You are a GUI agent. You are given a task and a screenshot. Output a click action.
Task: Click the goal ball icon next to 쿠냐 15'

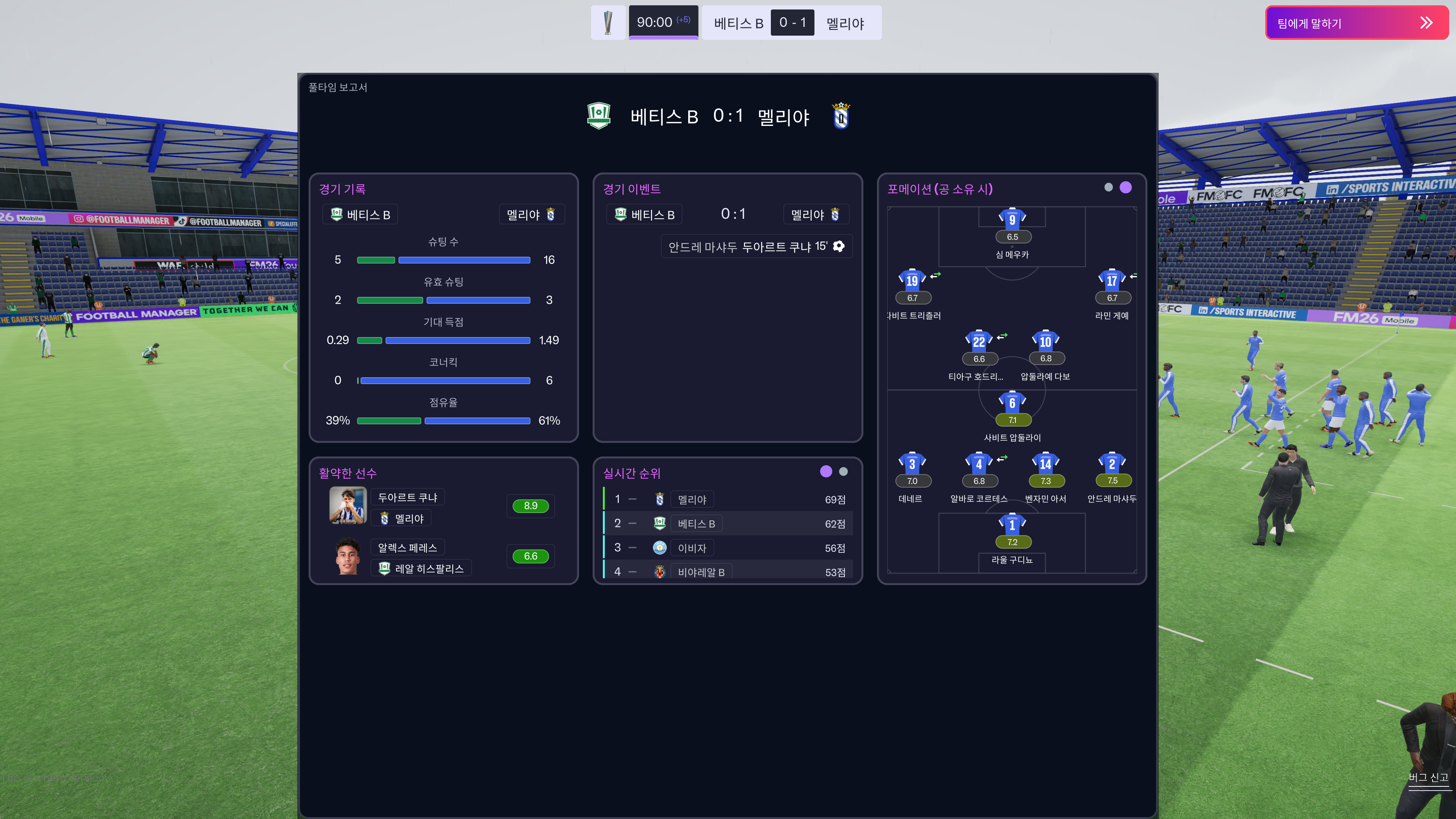coord(839,246)
